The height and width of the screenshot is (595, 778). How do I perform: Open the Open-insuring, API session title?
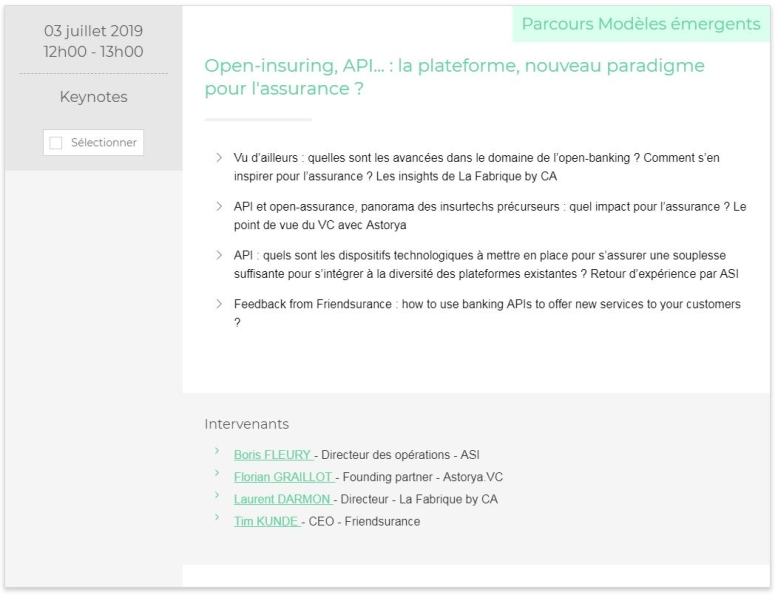coord(454,77)
